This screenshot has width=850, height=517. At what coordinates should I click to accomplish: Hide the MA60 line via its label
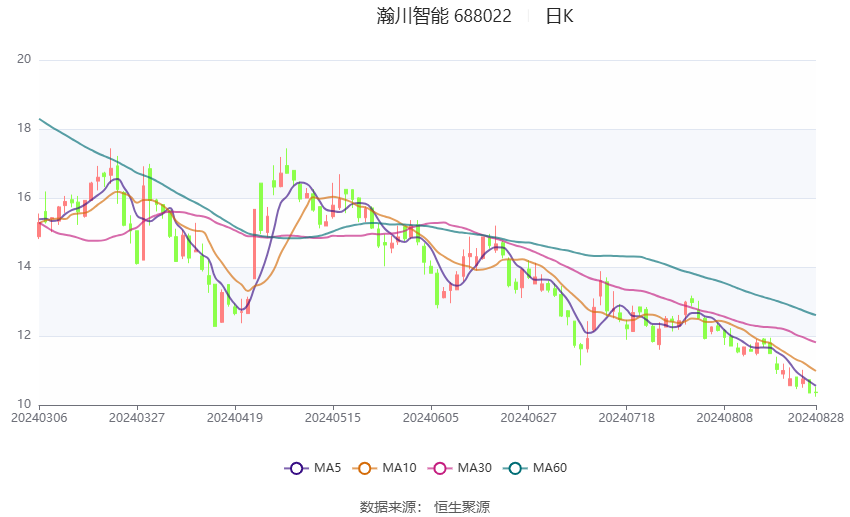550,468
